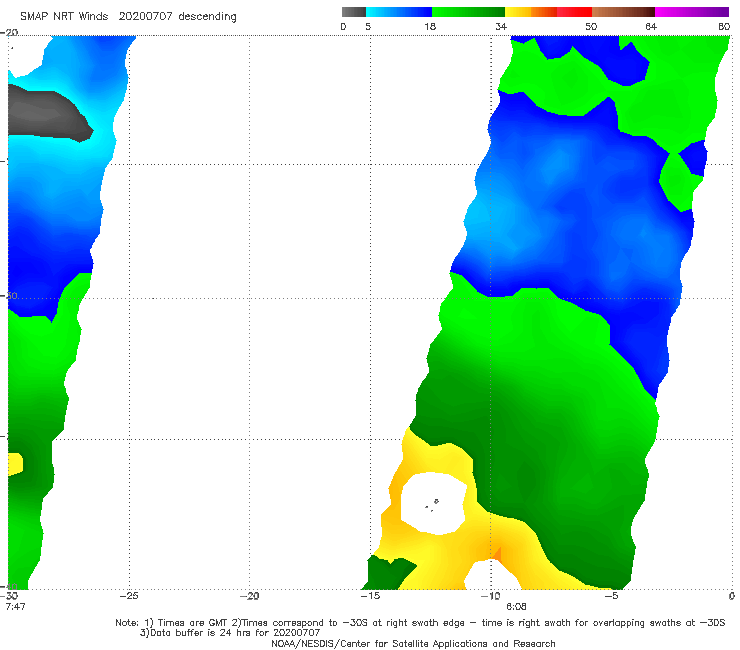Click the word 'descending' in the title
Screen dimensions: 740x650
[207, 17]
